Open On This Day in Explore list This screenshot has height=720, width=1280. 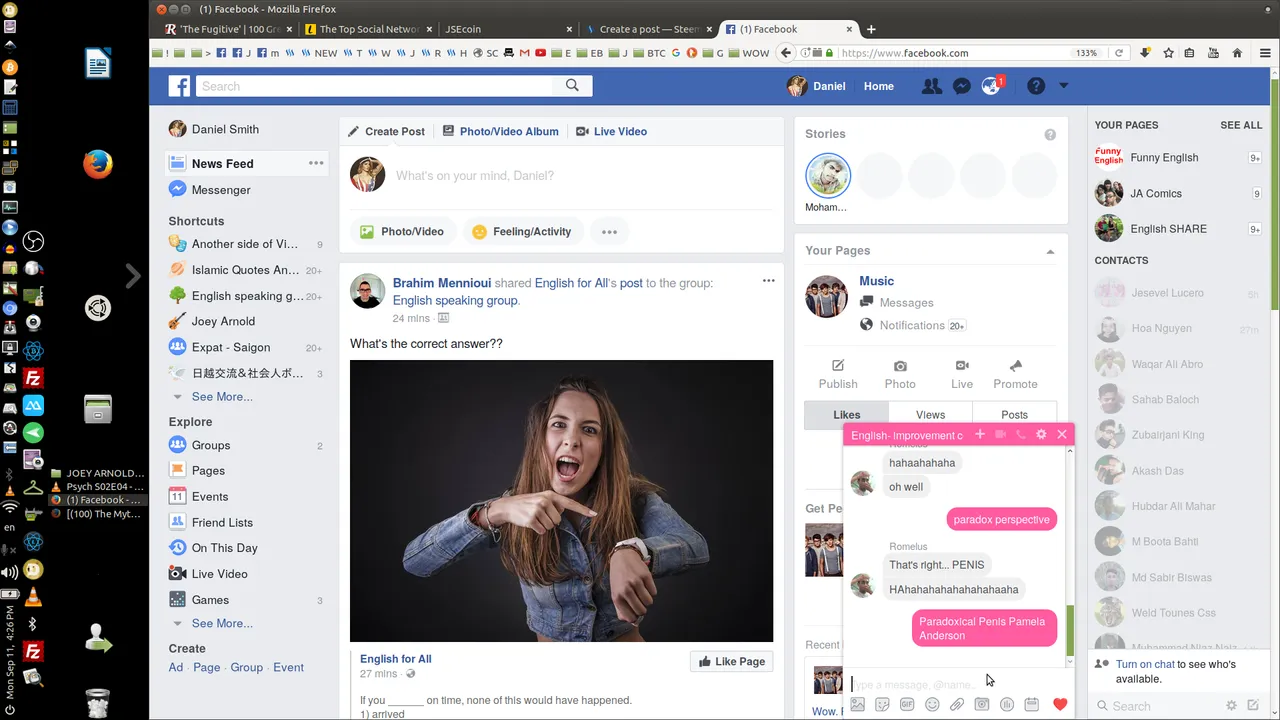point(224,548)
